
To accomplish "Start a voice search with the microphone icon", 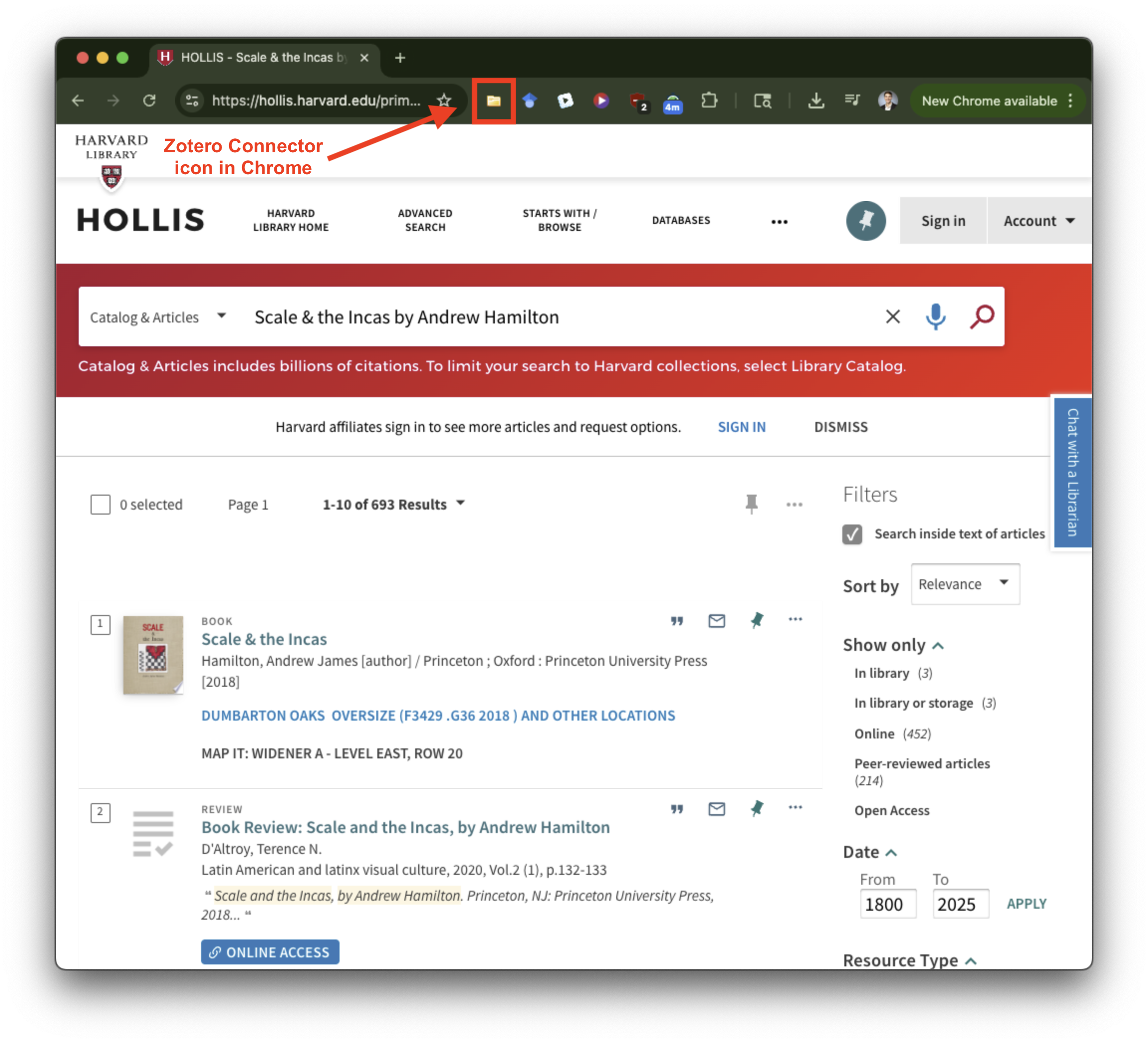I will tap(935, 317).
